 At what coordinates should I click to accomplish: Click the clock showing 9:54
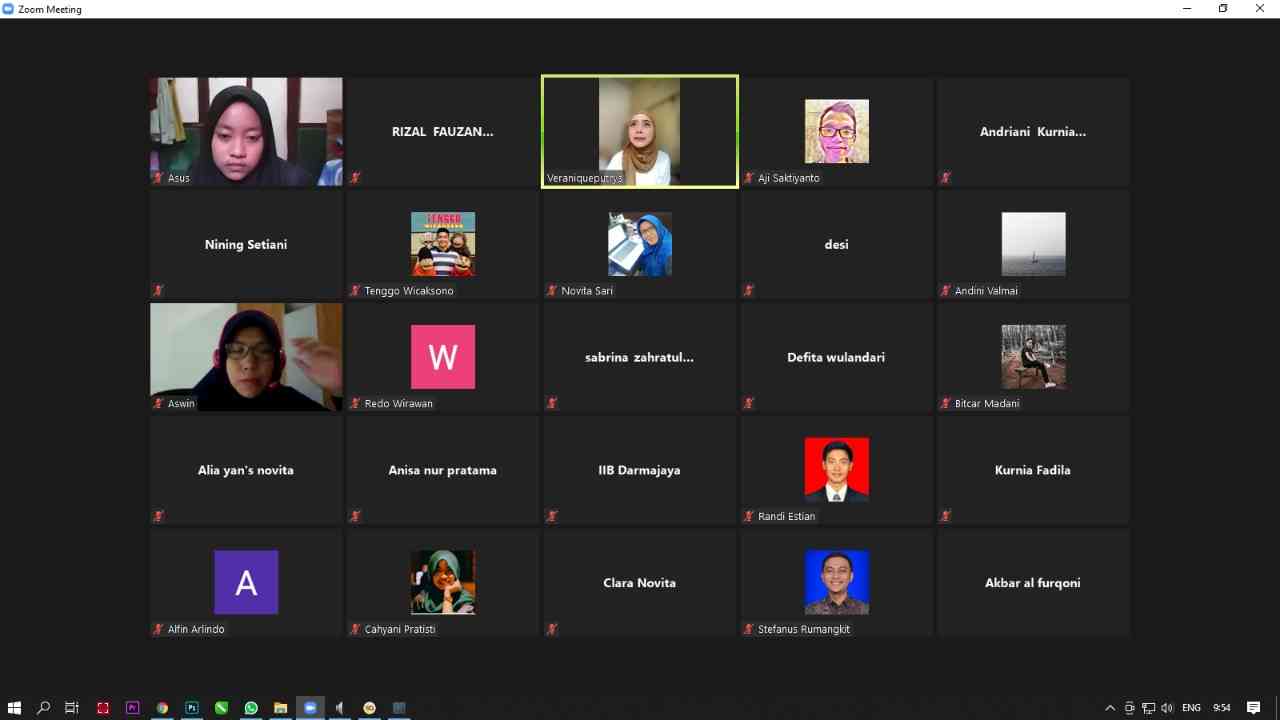tap(1222, 708)
